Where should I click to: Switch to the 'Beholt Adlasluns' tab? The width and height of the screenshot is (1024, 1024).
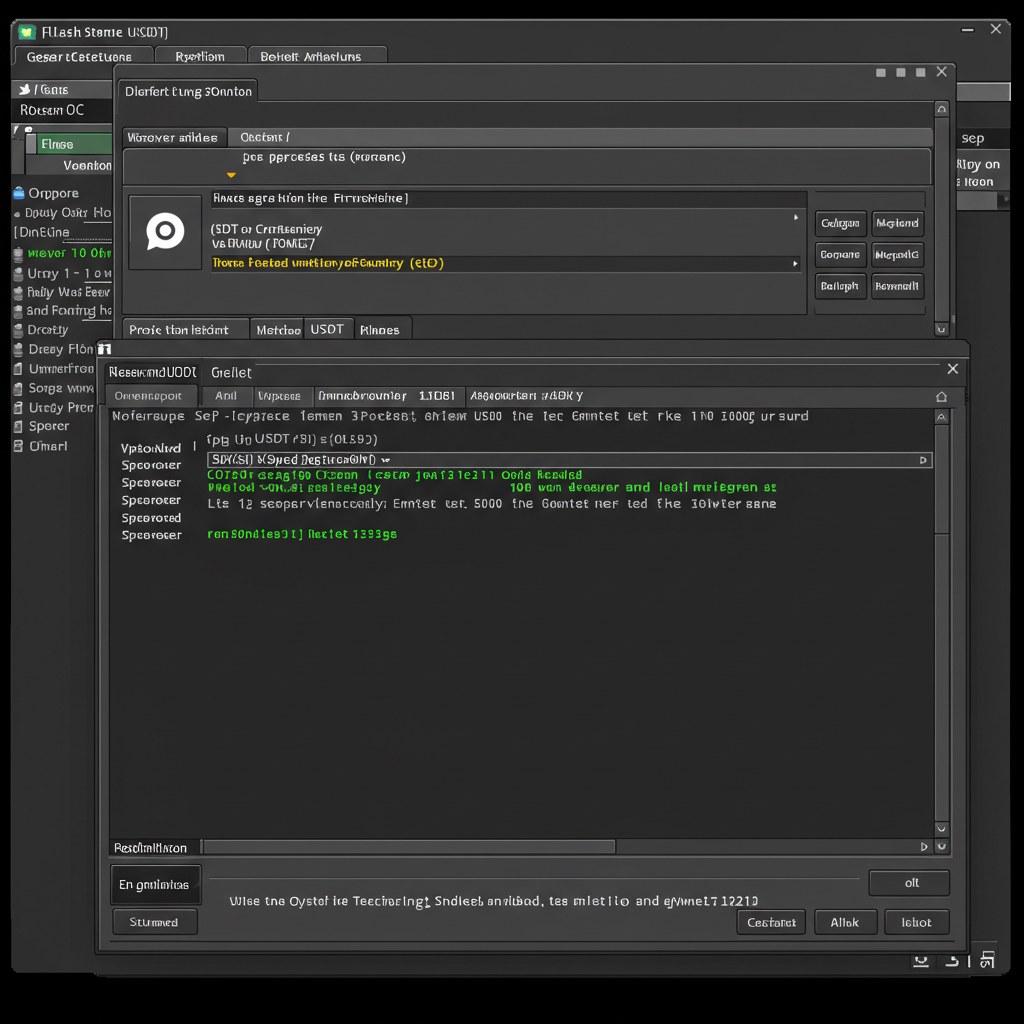[x=317, y=56]
